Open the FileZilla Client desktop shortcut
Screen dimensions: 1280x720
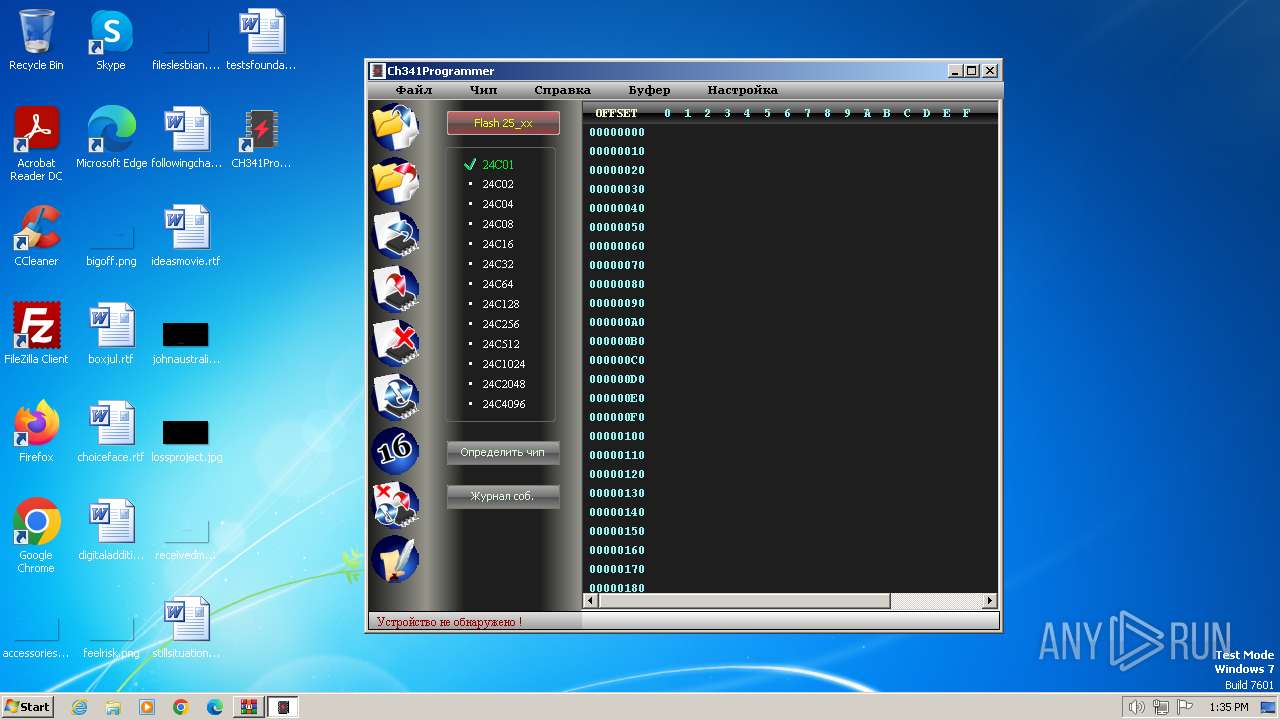(36, 334)
